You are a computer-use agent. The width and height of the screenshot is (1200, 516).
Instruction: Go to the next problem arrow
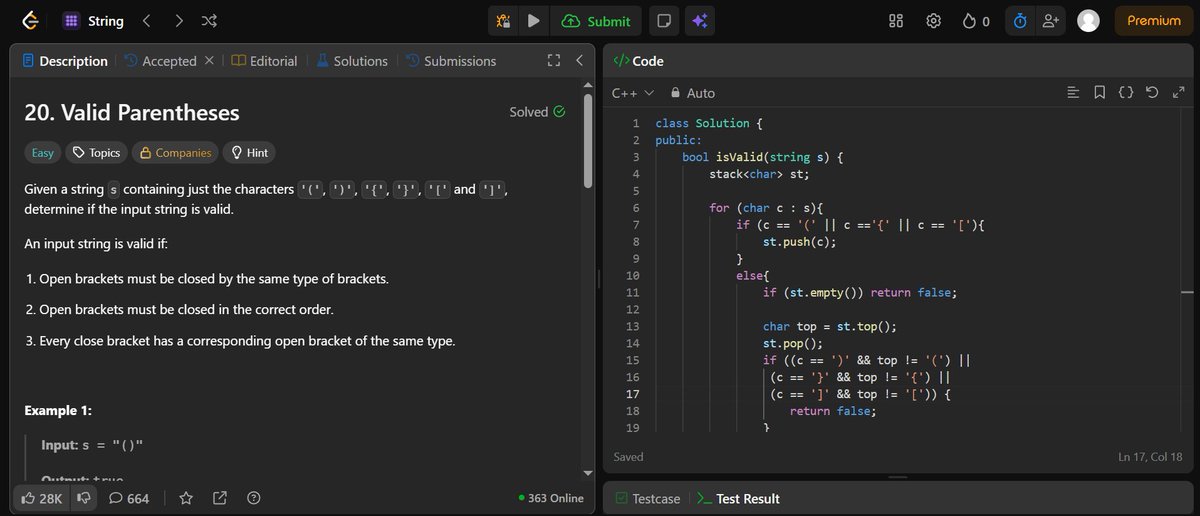click(x=178, y=21)
